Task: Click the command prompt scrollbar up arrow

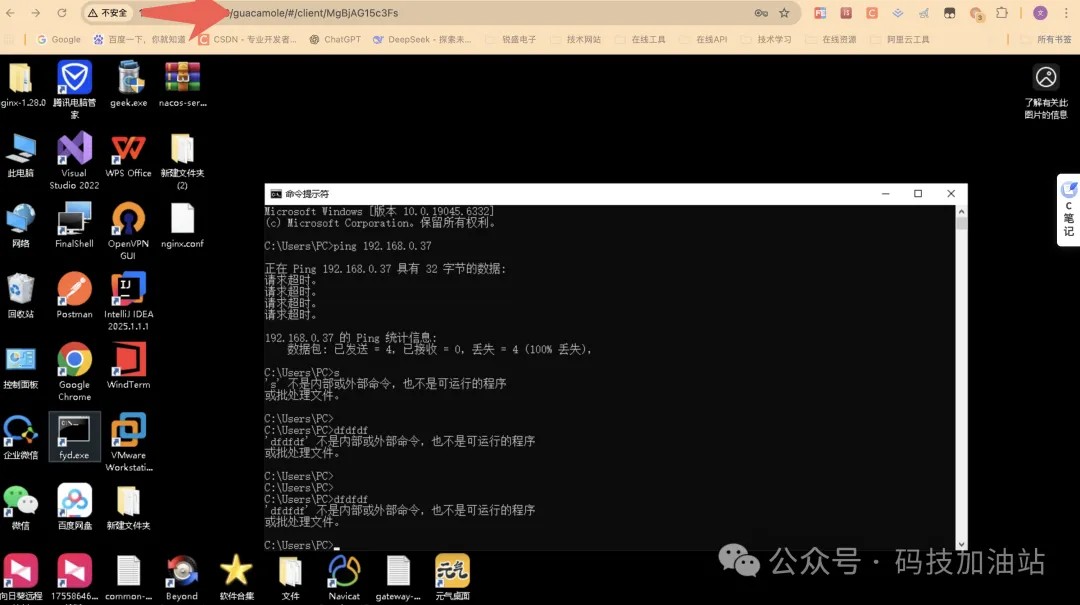Action: 961,212
